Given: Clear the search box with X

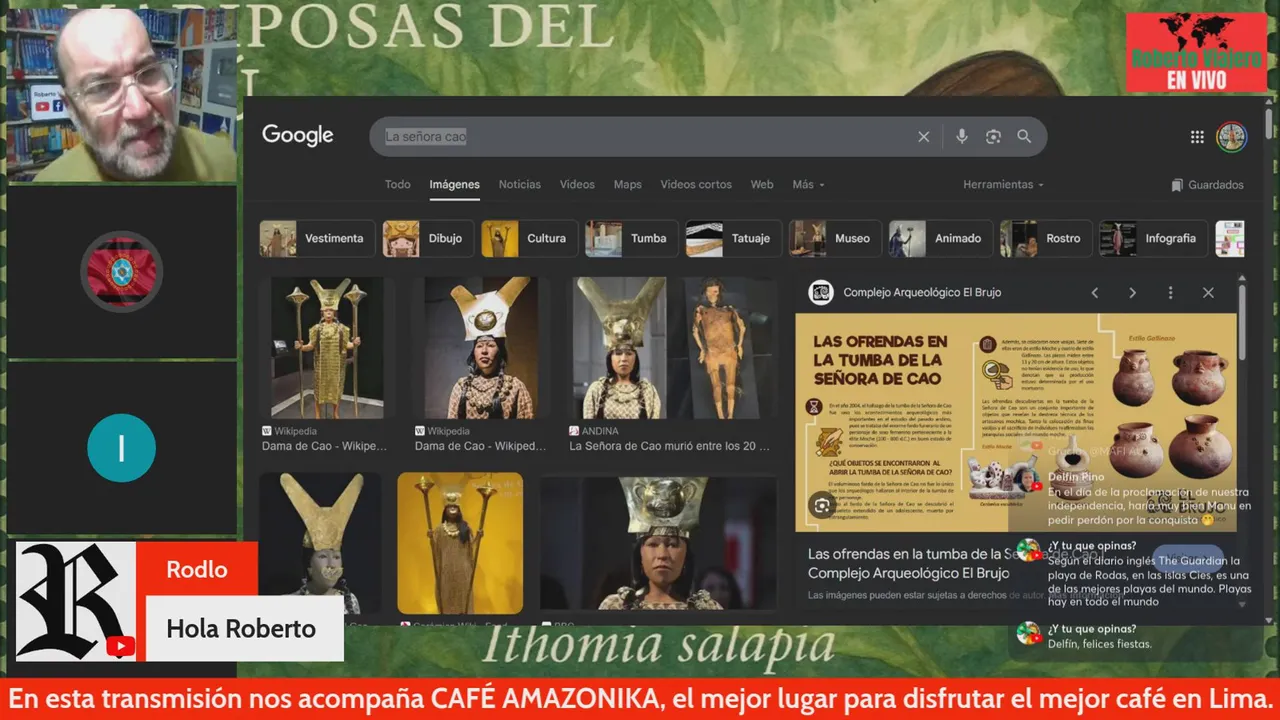Looking at the screenshot, I should pyautogui.click(x=924, y=136).
